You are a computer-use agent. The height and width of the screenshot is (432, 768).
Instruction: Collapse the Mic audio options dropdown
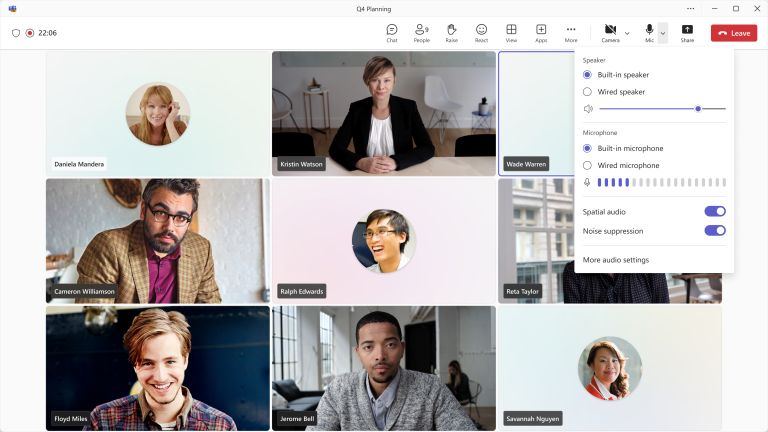pos(663,33)
